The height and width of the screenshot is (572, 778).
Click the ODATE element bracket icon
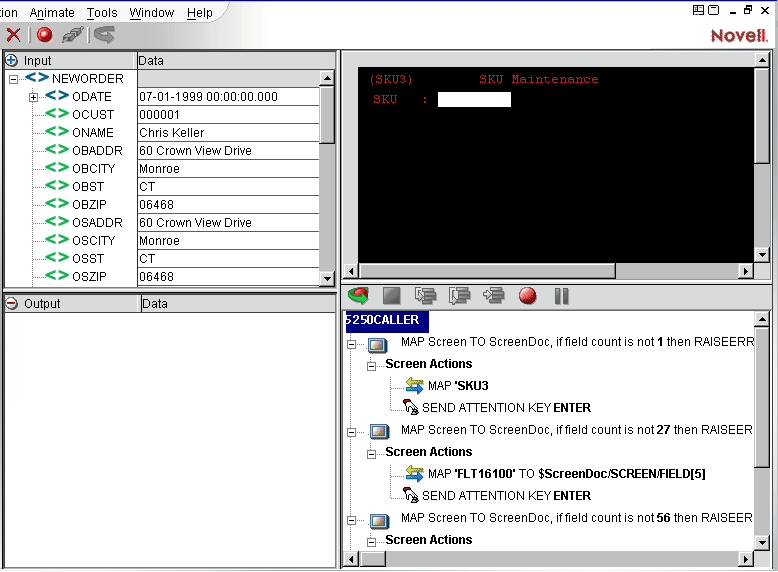coord(57,96)
